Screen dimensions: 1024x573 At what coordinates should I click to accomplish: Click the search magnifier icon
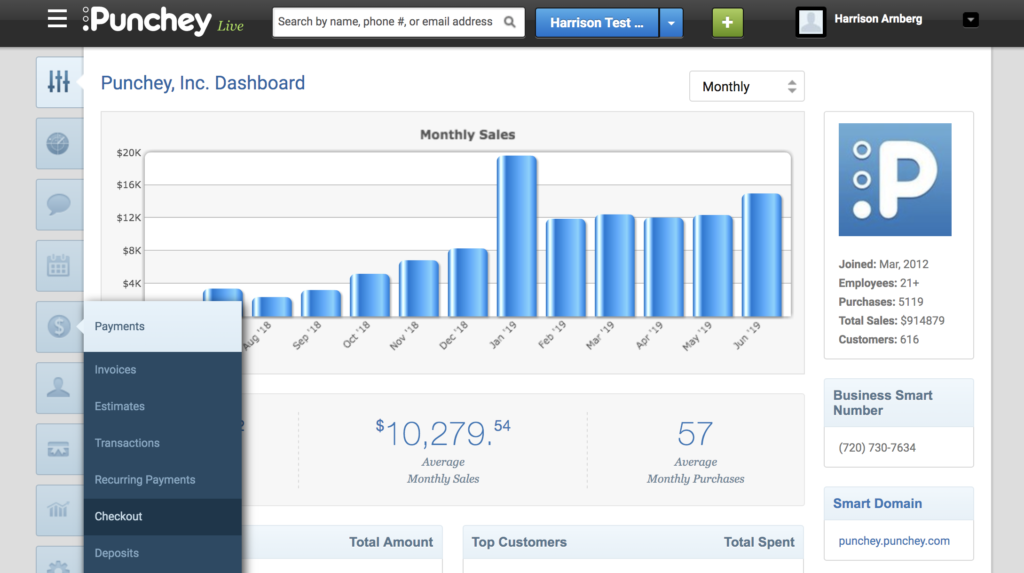(x=510, y=22)
